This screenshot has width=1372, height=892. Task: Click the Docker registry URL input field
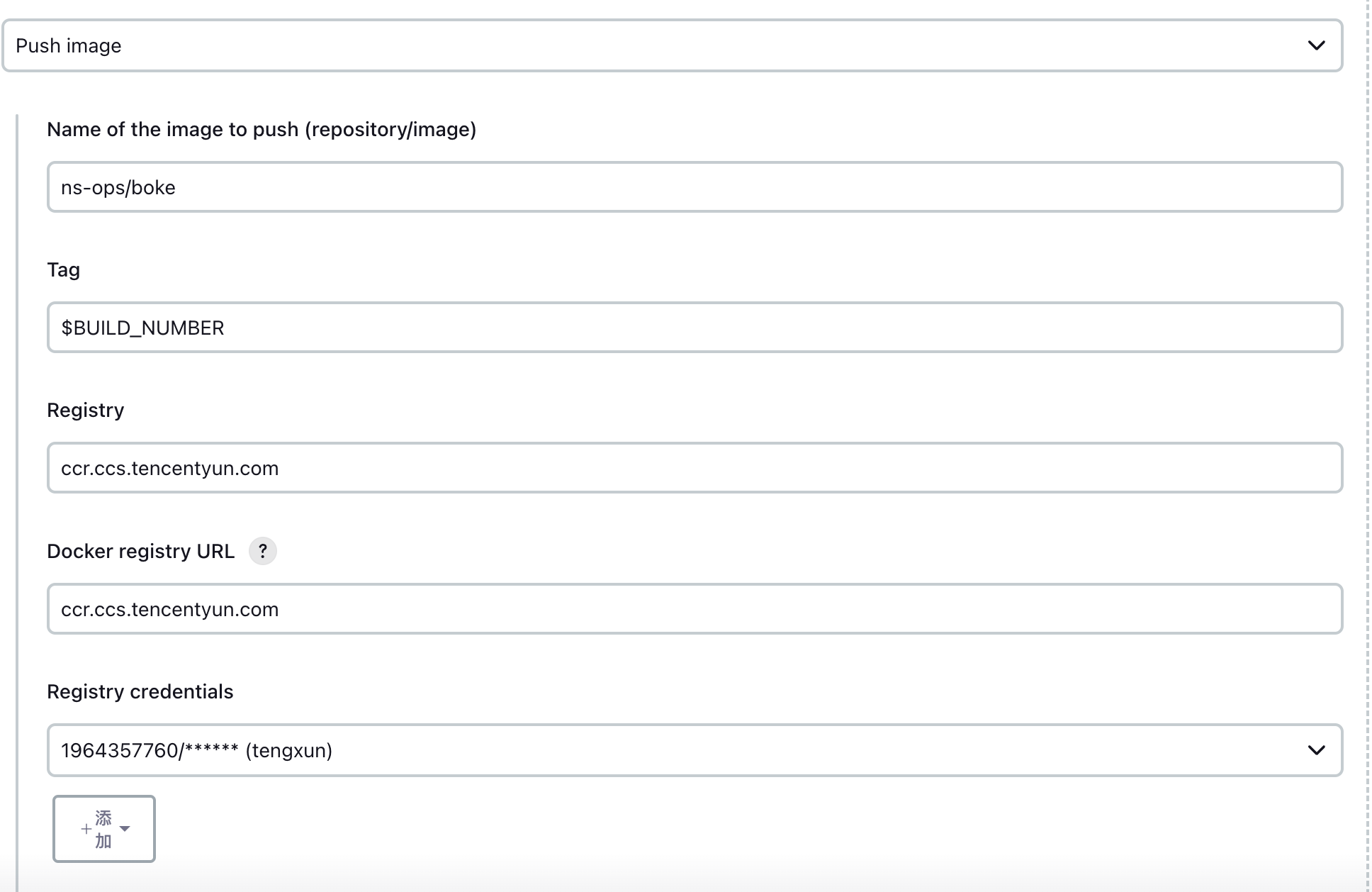point(695,609)
